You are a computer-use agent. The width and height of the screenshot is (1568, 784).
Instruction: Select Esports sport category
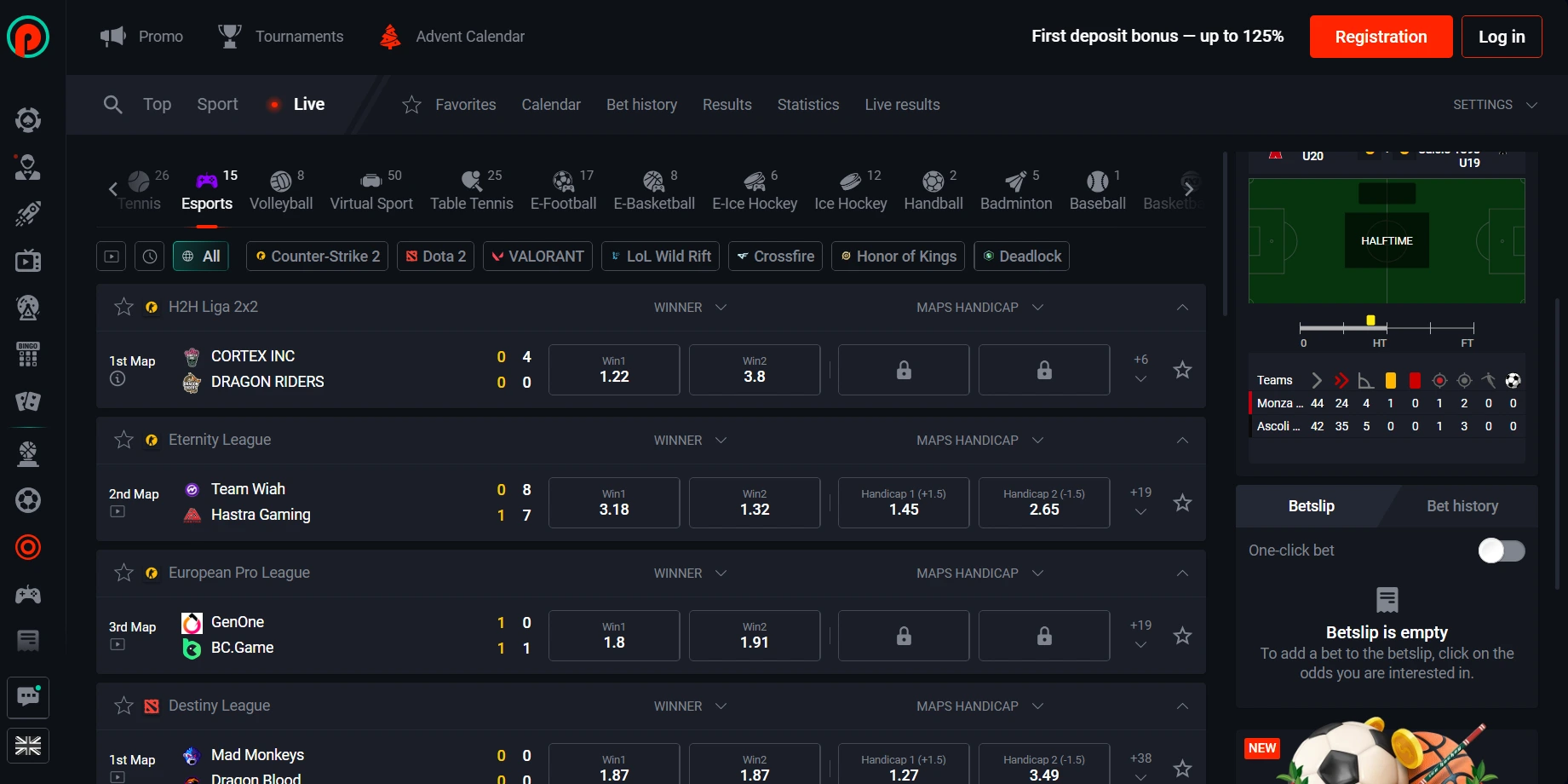coord(207,191)
